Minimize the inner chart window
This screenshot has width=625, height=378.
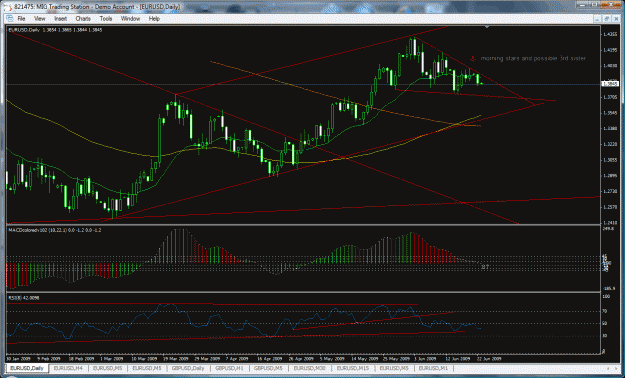(598, 19)
